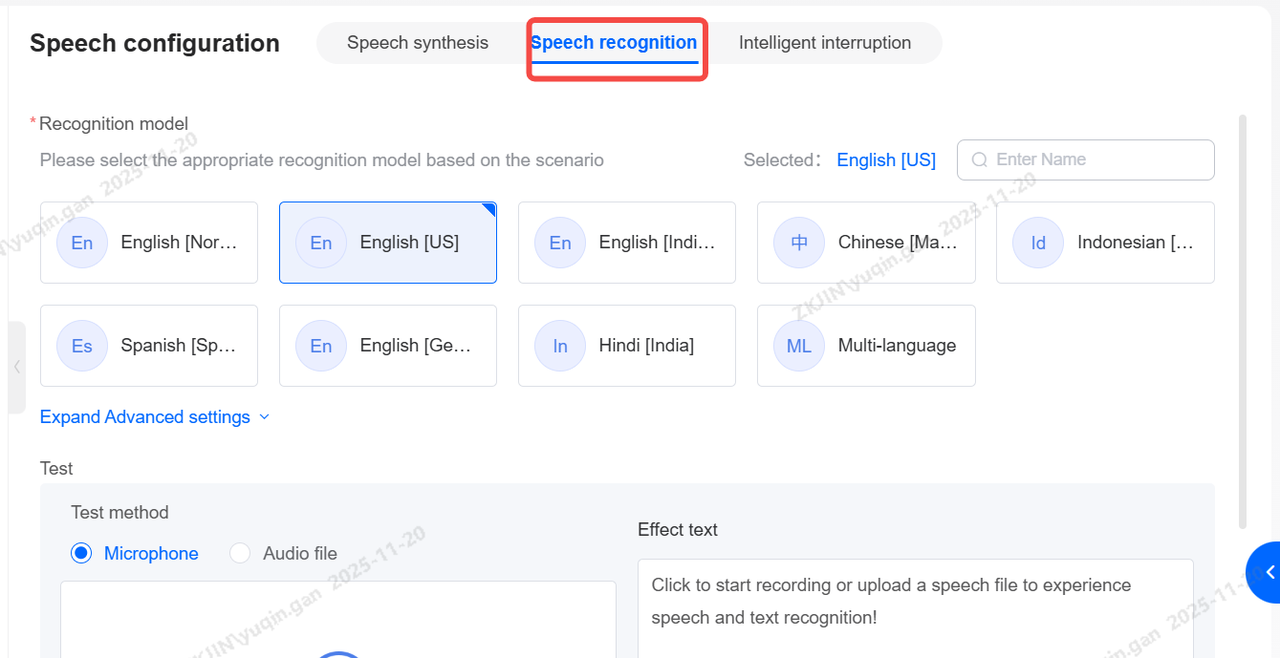Choose the Hindi [India] In icon
Viewport: 1280px width, 658px height.
pos(560,346)
